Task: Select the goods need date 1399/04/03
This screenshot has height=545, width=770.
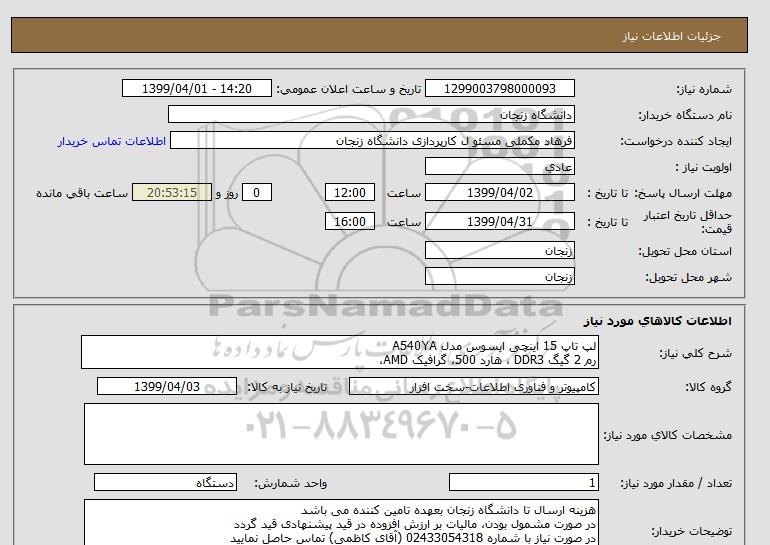Action: [167, 386]
